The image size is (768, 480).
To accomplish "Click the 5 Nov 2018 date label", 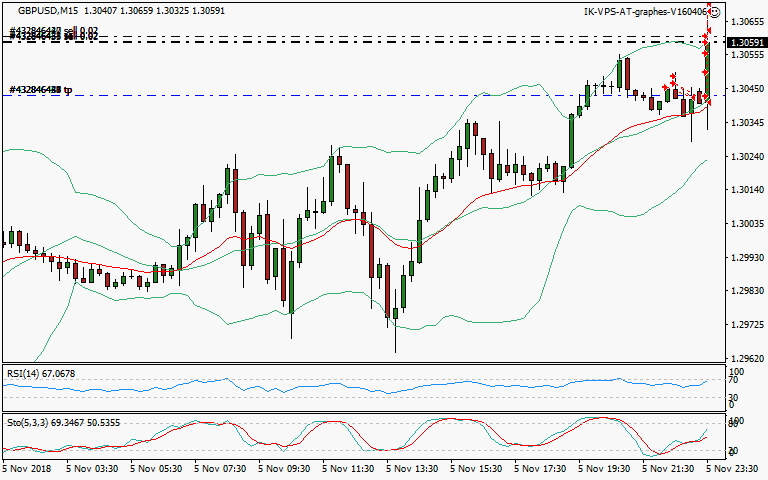I will coord(30,468).
